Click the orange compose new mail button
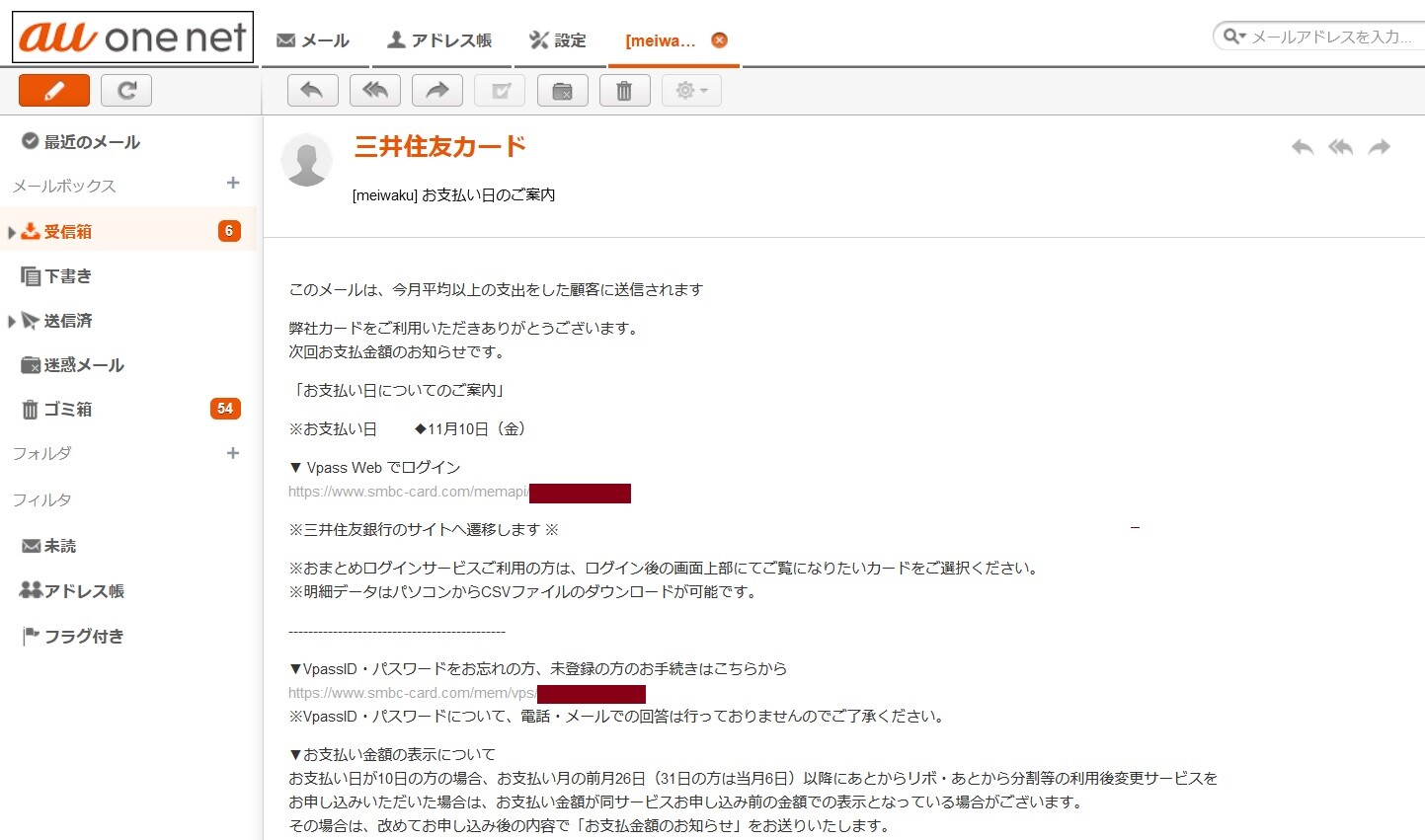The width and height of the screenshot is (1425, 840). [54, 91]
